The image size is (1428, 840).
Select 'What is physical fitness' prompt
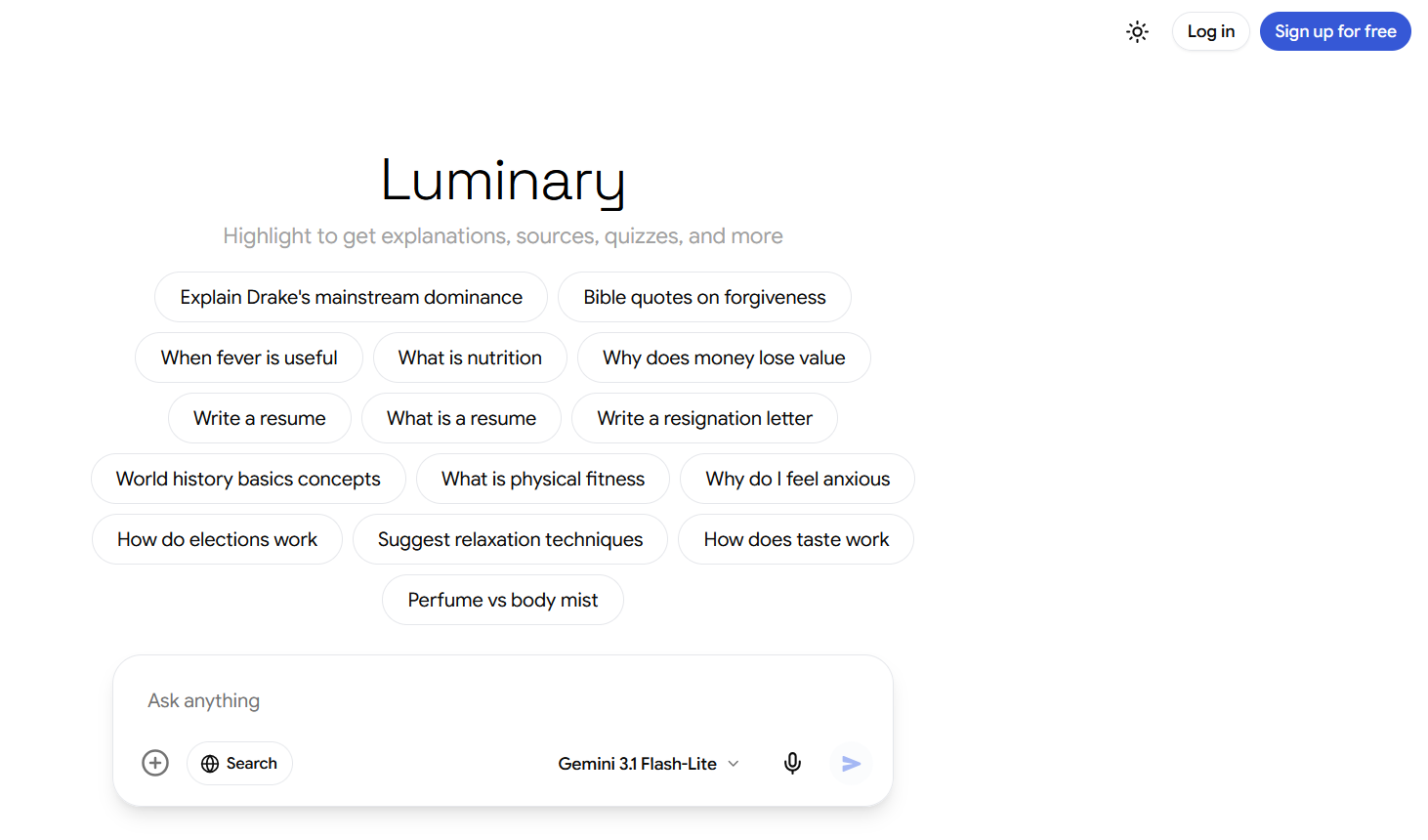pyautogui.click(x=543, y=479)
